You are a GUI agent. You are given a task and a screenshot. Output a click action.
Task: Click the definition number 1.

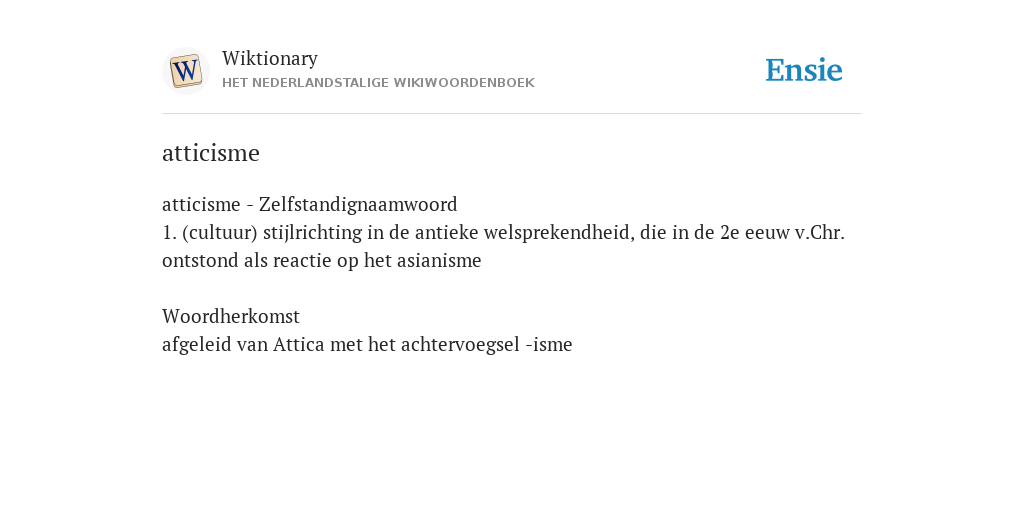[x=170, y=232]
